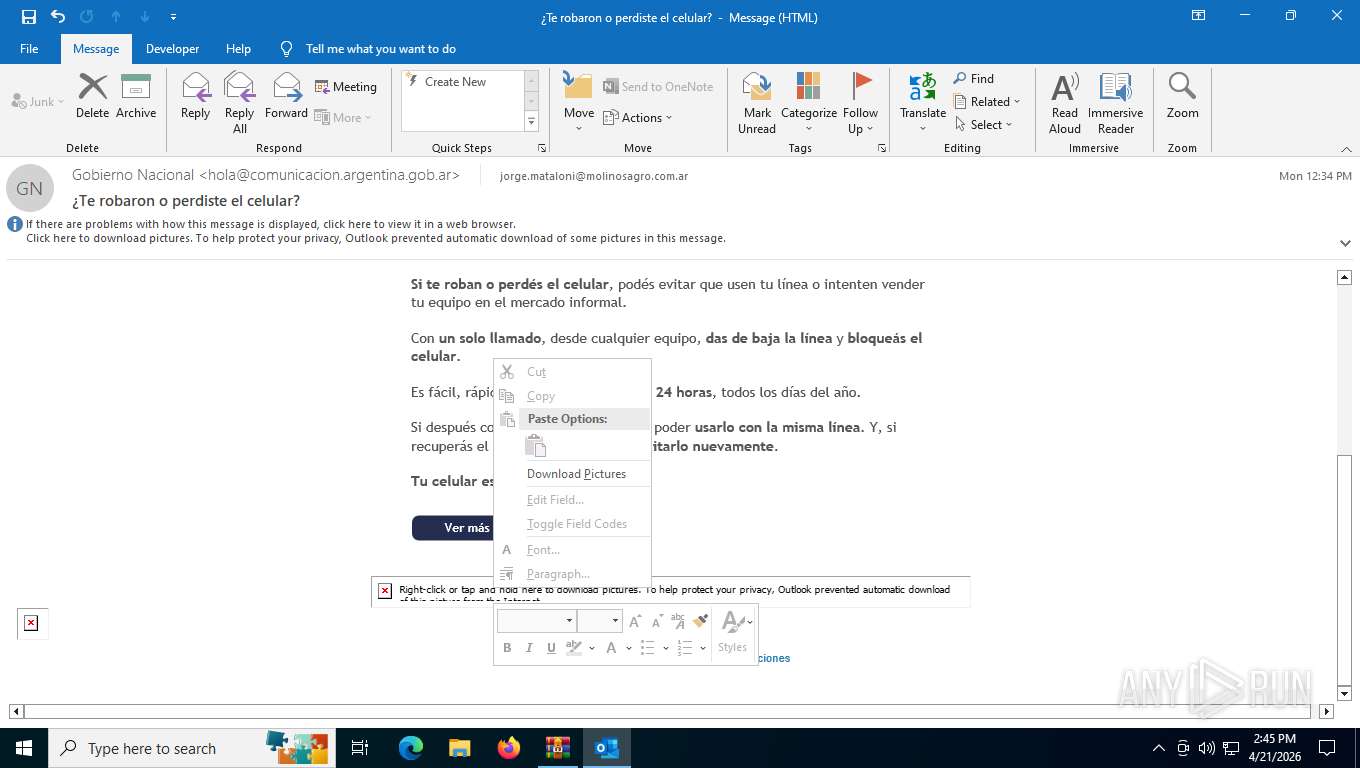This screenshot has width=1360, height=768.
Task: Toggle Italic in the mini toolbar
Action: pyautogui.click(x=529, y=648)
